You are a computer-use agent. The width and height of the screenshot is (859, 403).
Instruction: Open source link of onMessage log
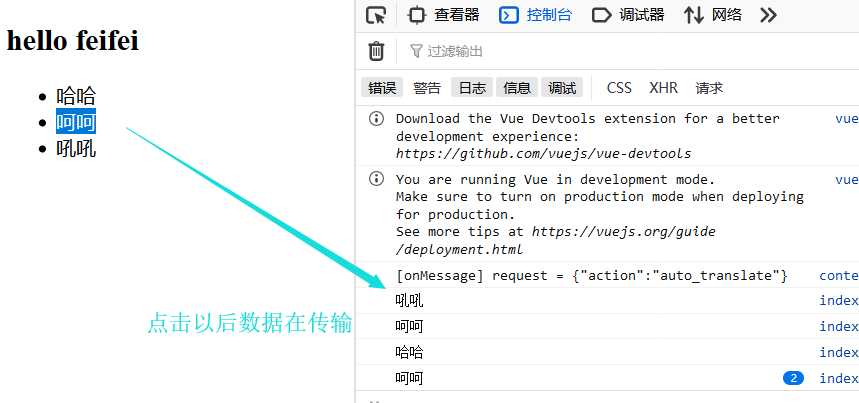tap(839, 275)
